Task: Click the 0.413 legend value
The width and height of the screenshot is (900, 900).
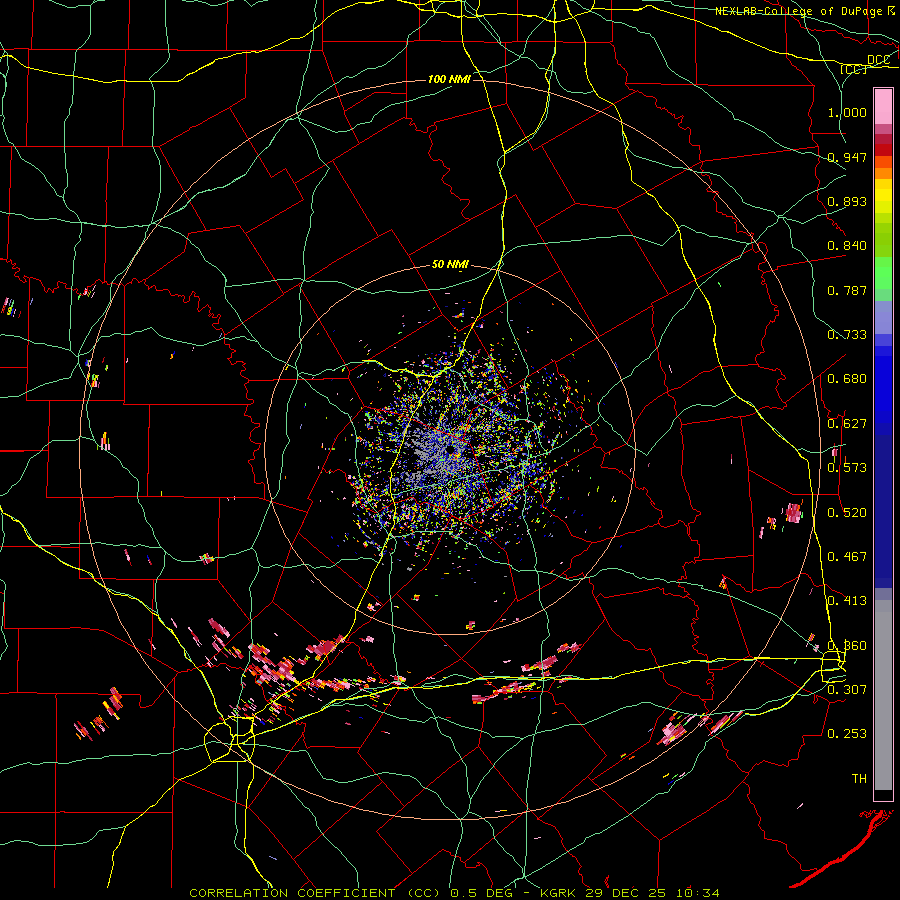Action: tap(847, 601)
